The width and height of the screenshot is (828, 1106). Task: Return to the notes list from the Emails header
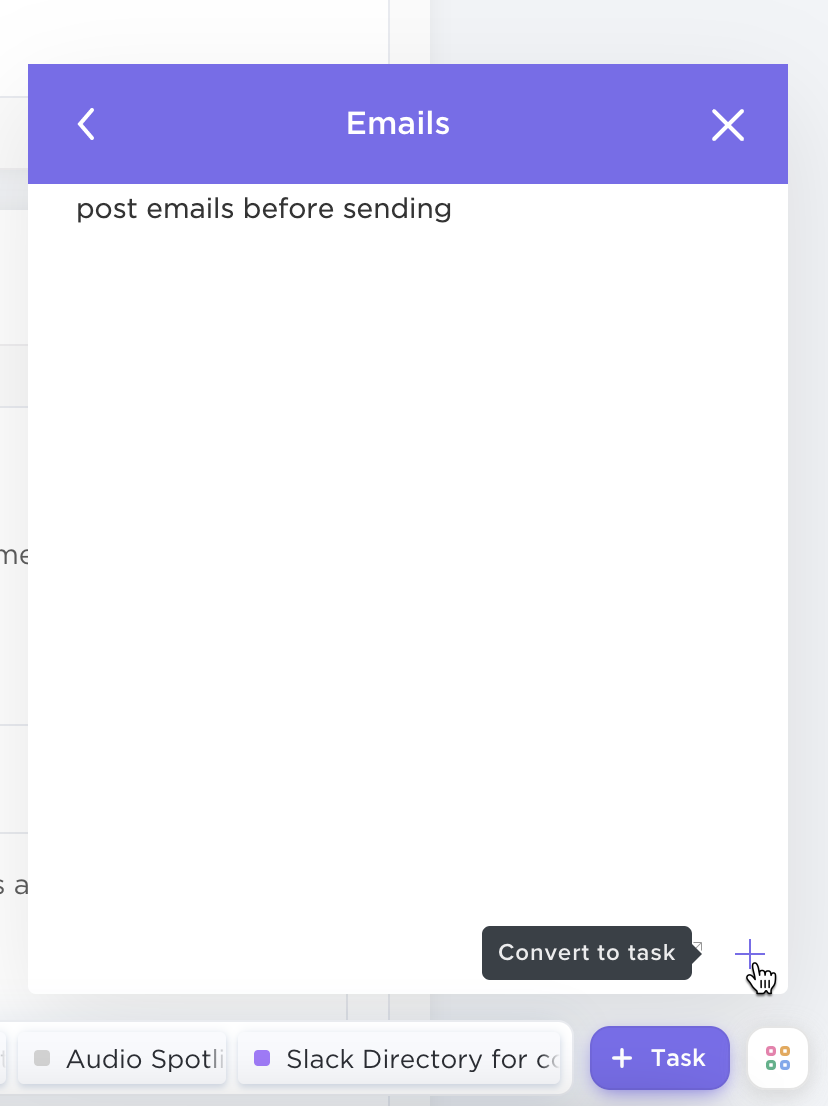[x=86, y=124]
